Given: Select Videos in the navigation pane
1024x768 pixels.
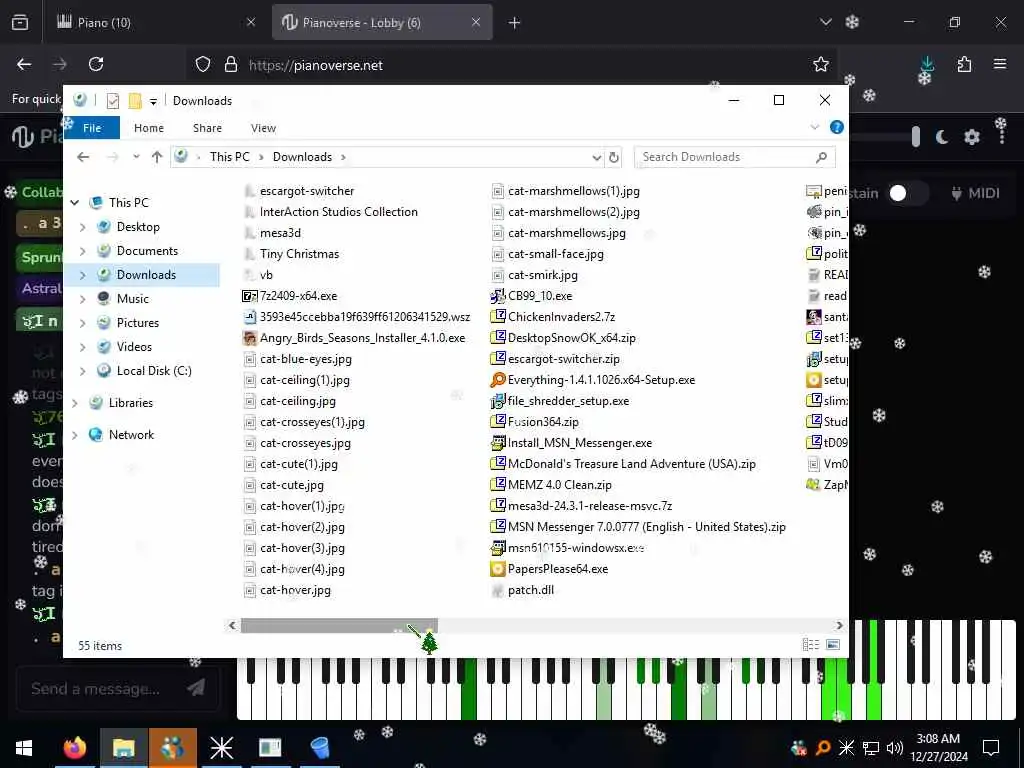Looking at the screenshot, I should pyautogui.click(x=134, y=347).
